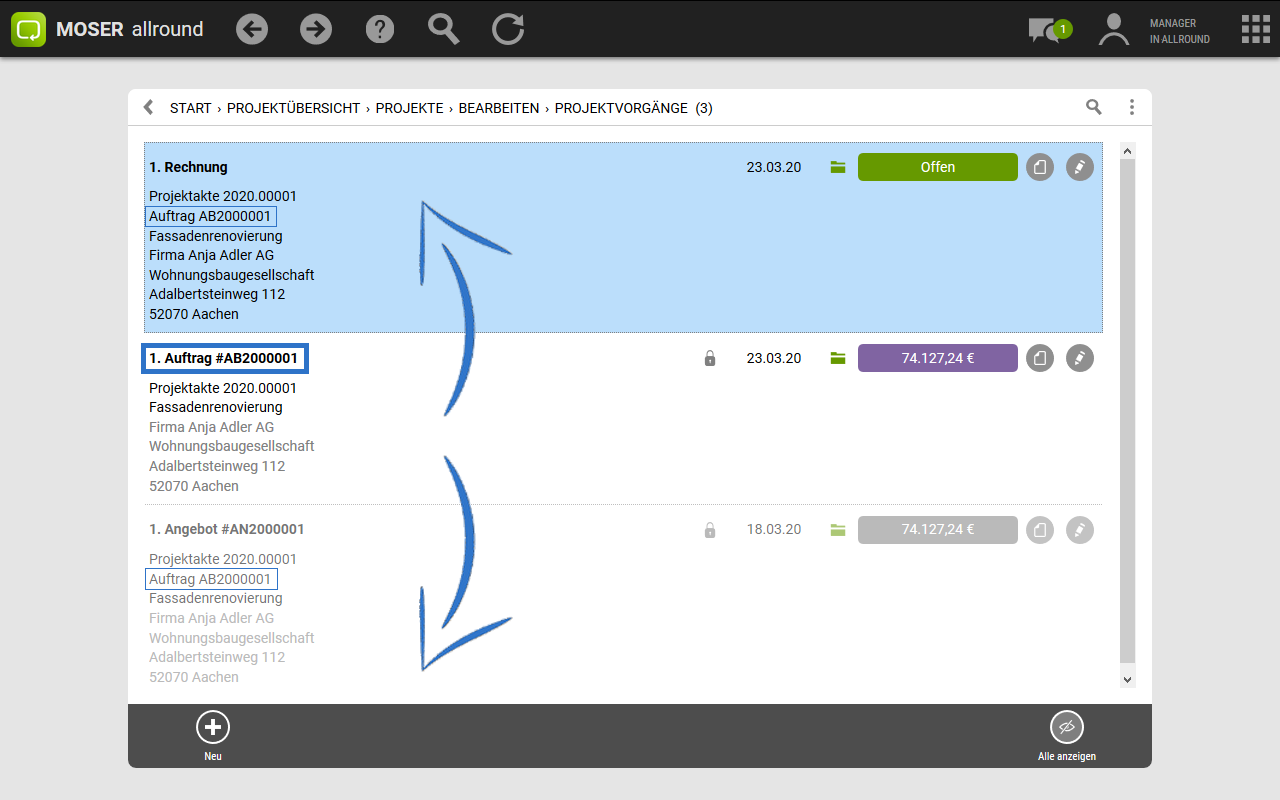
Task: Toggle Alle anzeigen visibility button
Action: coord(1066,727)
